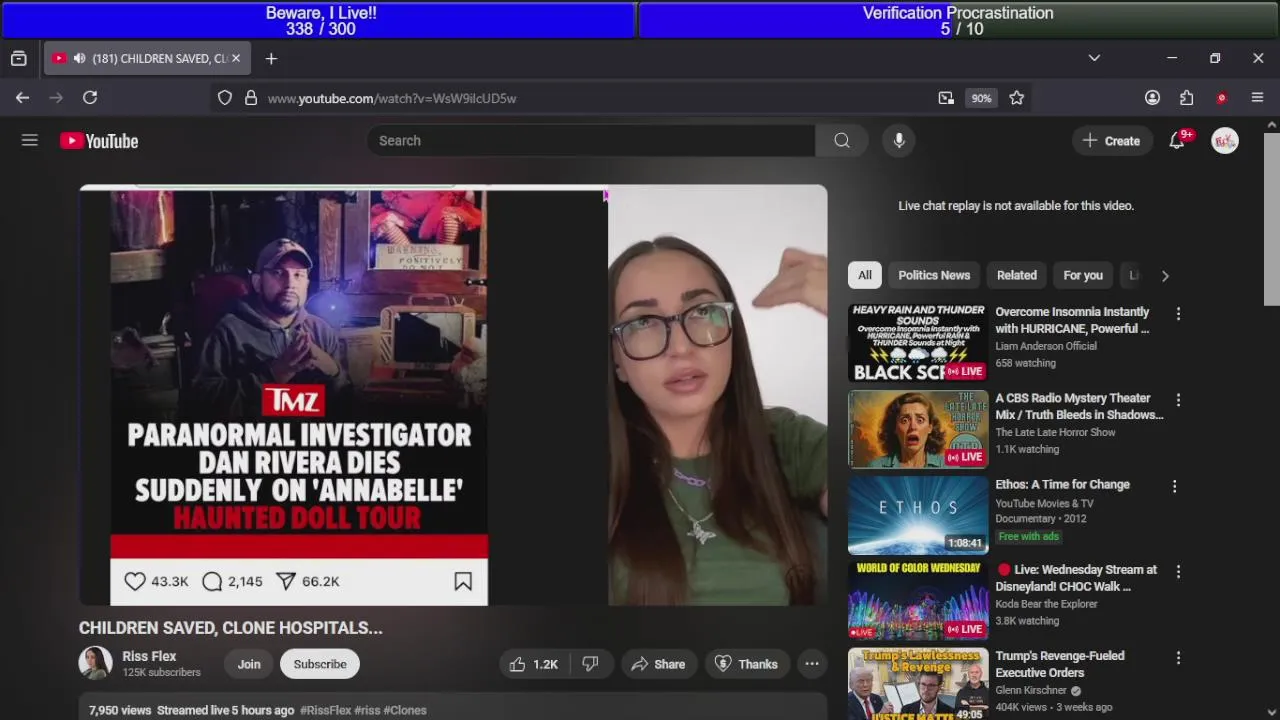Focus the YouTube search field
Screen dimensions: 1280x720
pyautogui.click(x=591, y=141)
